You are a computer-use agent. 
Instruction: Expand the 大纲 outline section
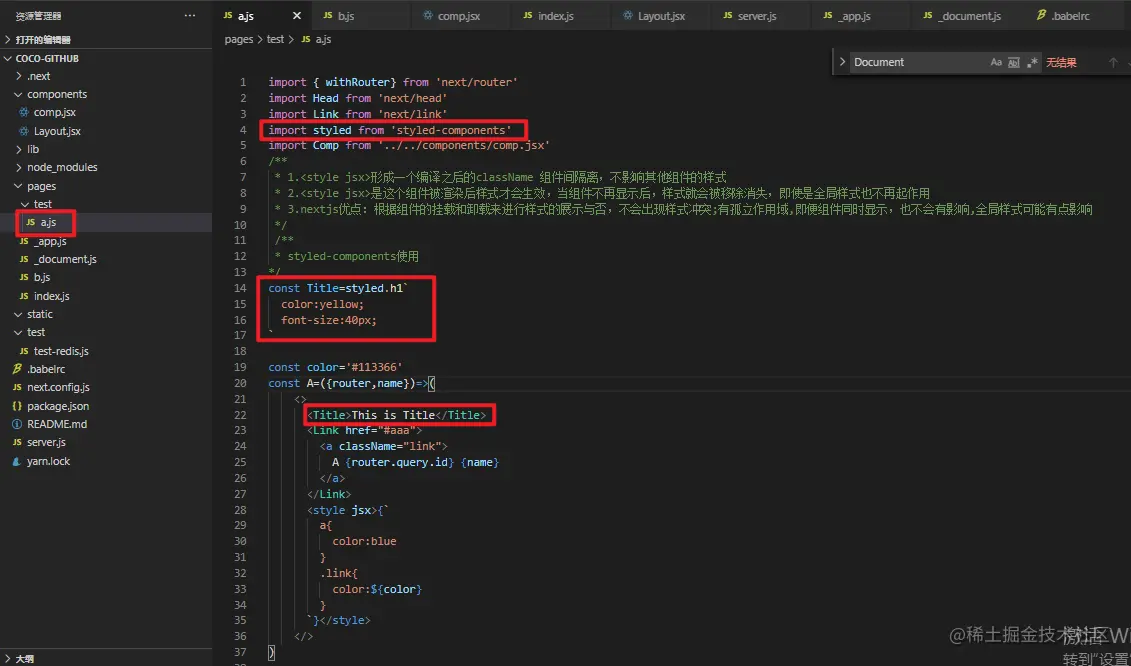coord(107,658)
